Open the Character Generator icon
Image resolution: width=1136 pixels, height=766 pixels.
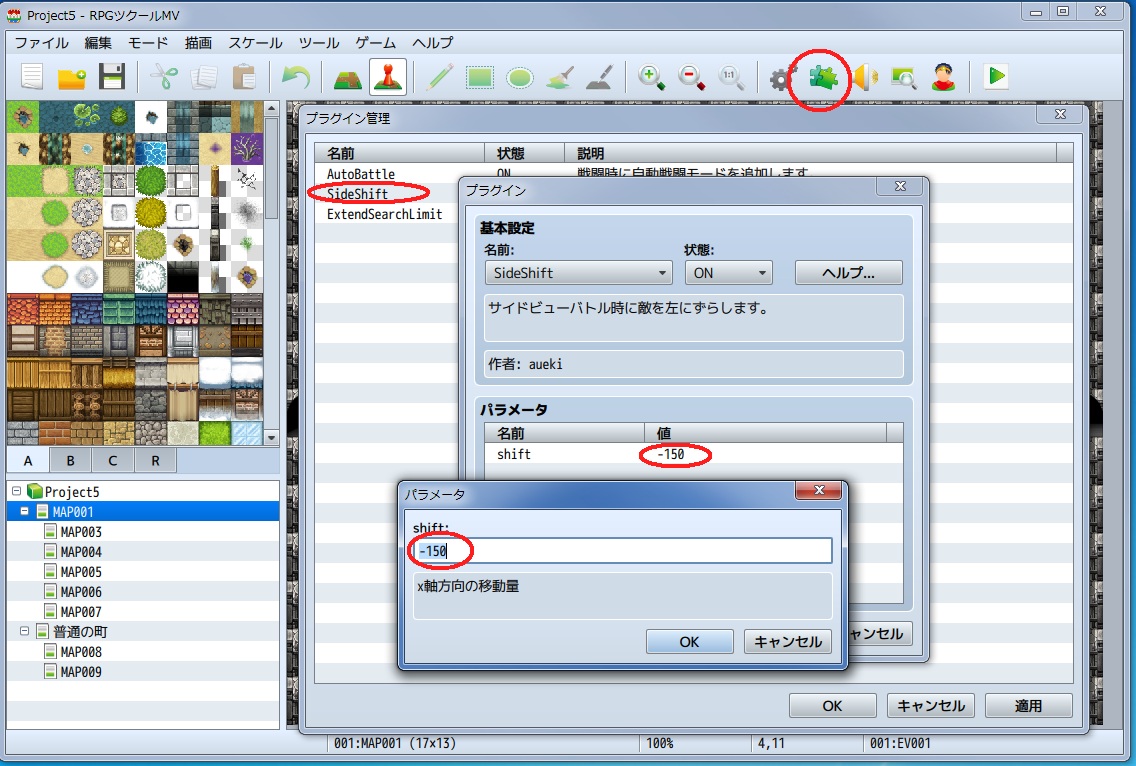943,77
